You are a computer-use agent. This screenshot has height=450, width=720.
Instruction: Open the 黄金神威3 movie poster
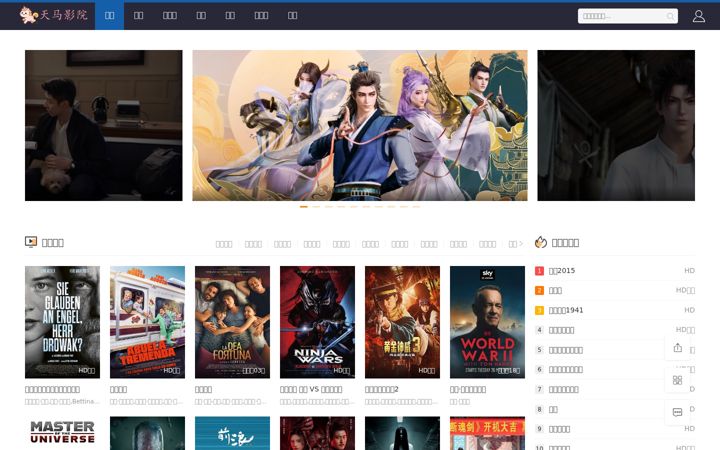click(x=402, y=322)
